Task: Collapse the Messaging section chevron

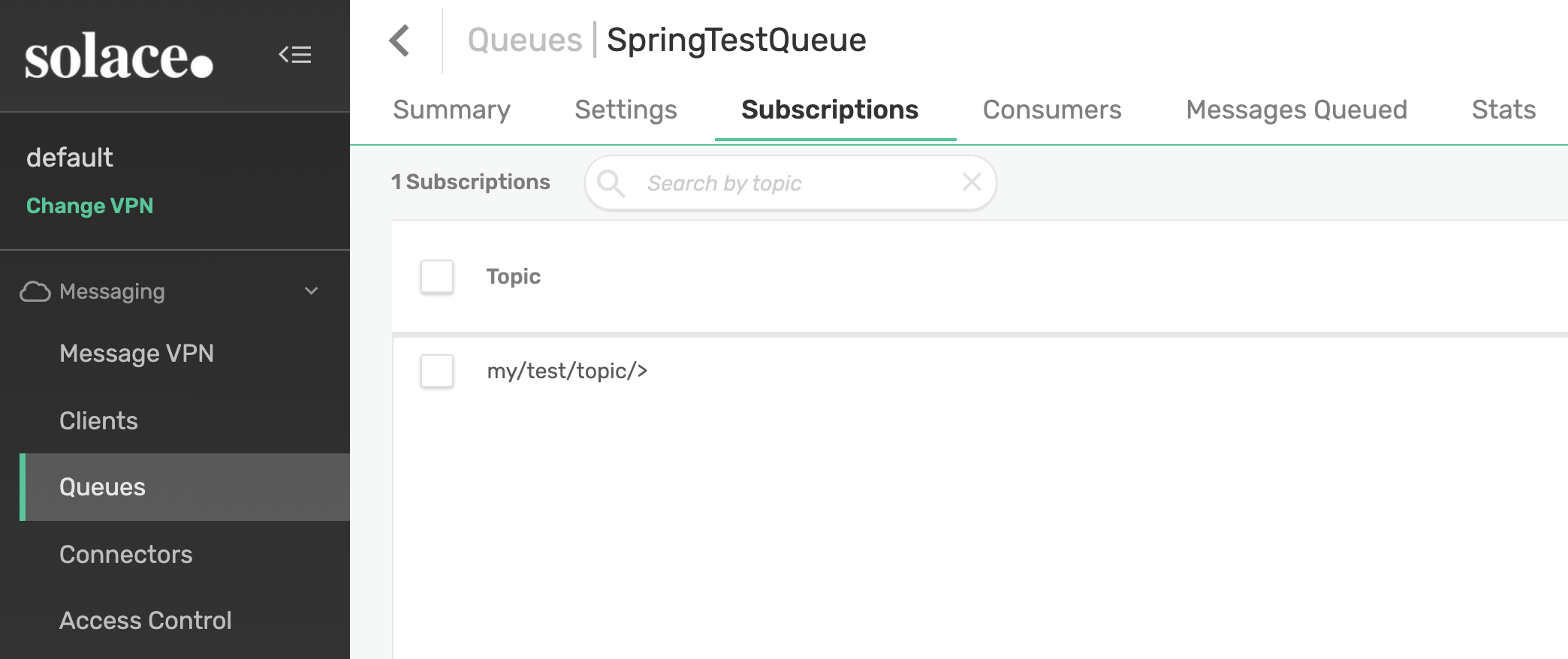Action: (x=312, y=291)
